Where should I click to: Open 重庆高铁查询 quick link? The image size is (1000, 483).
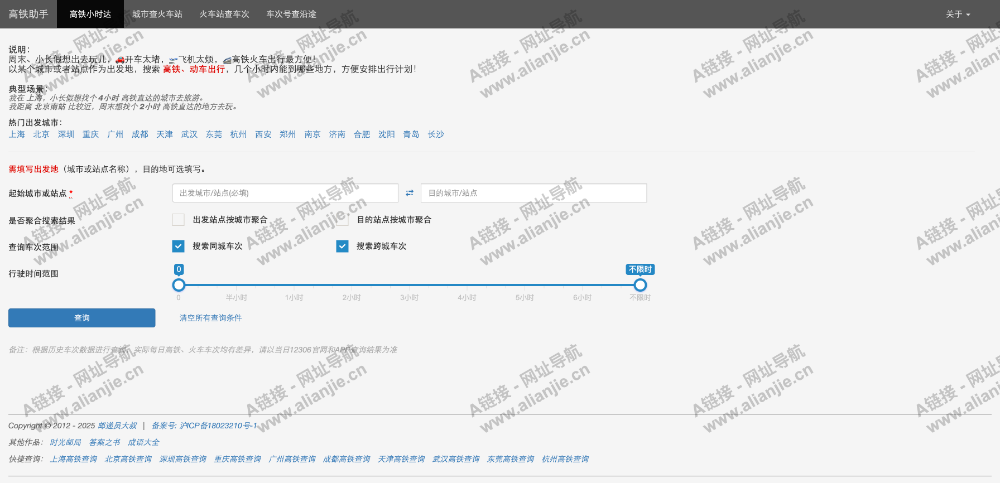point(238,459)
